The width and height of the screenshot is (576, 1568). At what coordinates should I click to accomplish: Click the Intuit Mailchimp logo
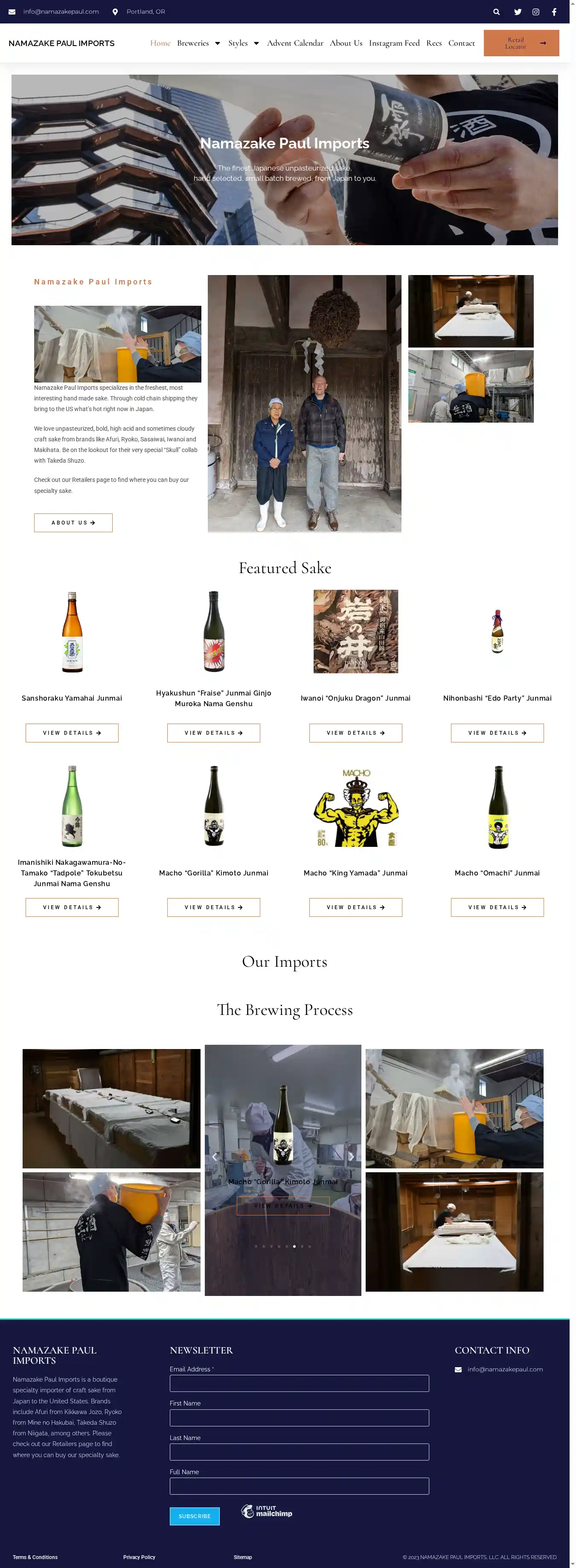267,1511
